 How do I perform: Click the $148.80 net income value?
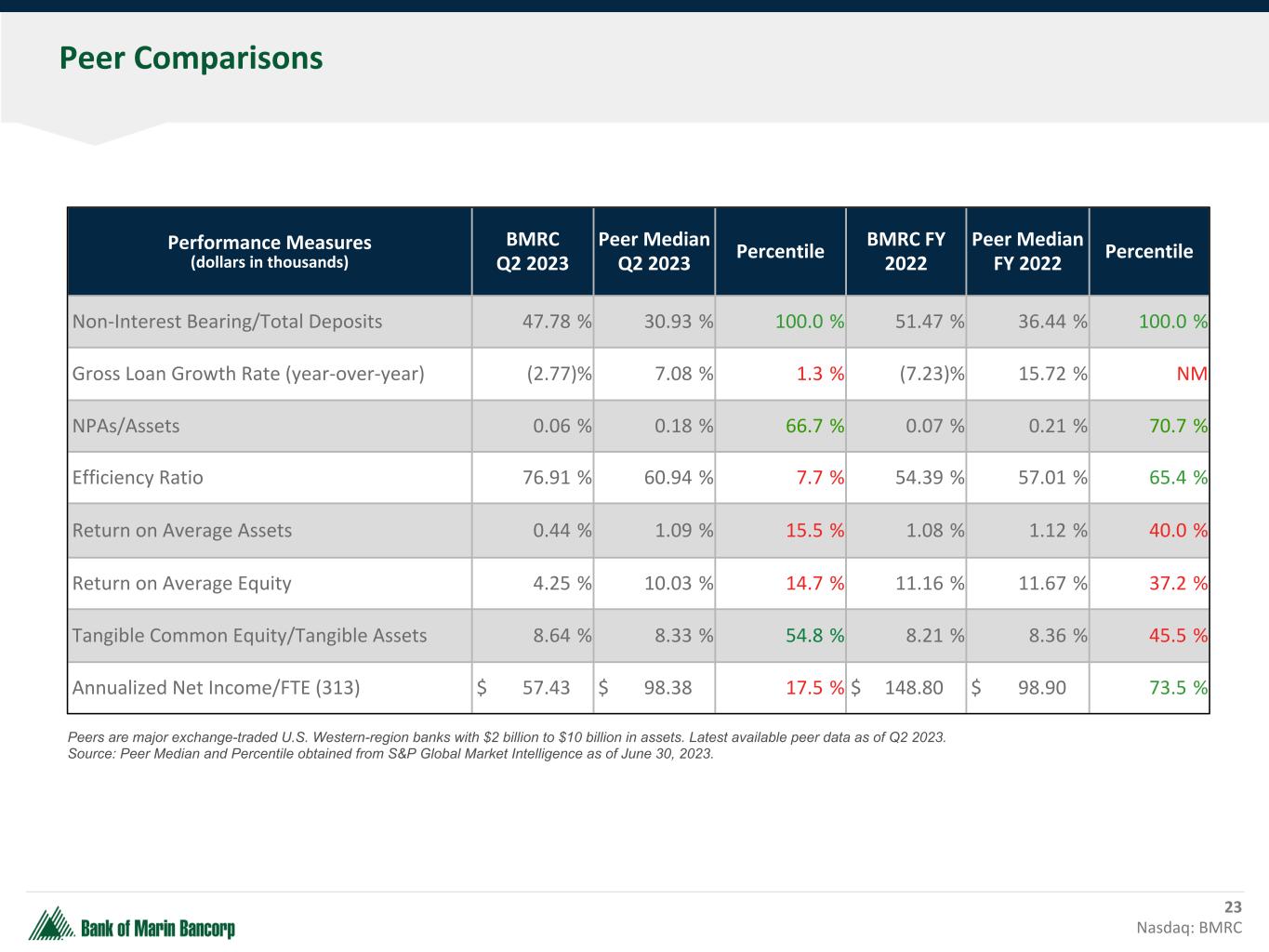[x=913, y=688]
